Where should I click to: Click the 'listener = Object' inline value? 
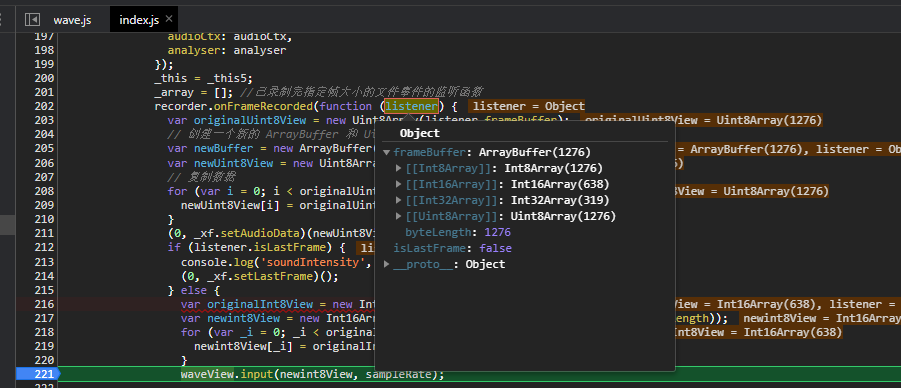526,106
